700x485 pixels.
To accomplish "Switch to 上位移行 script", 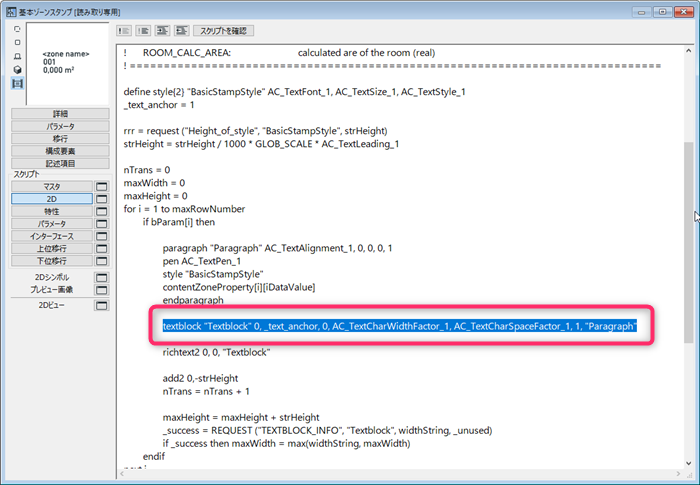I will tap(52, 248).
